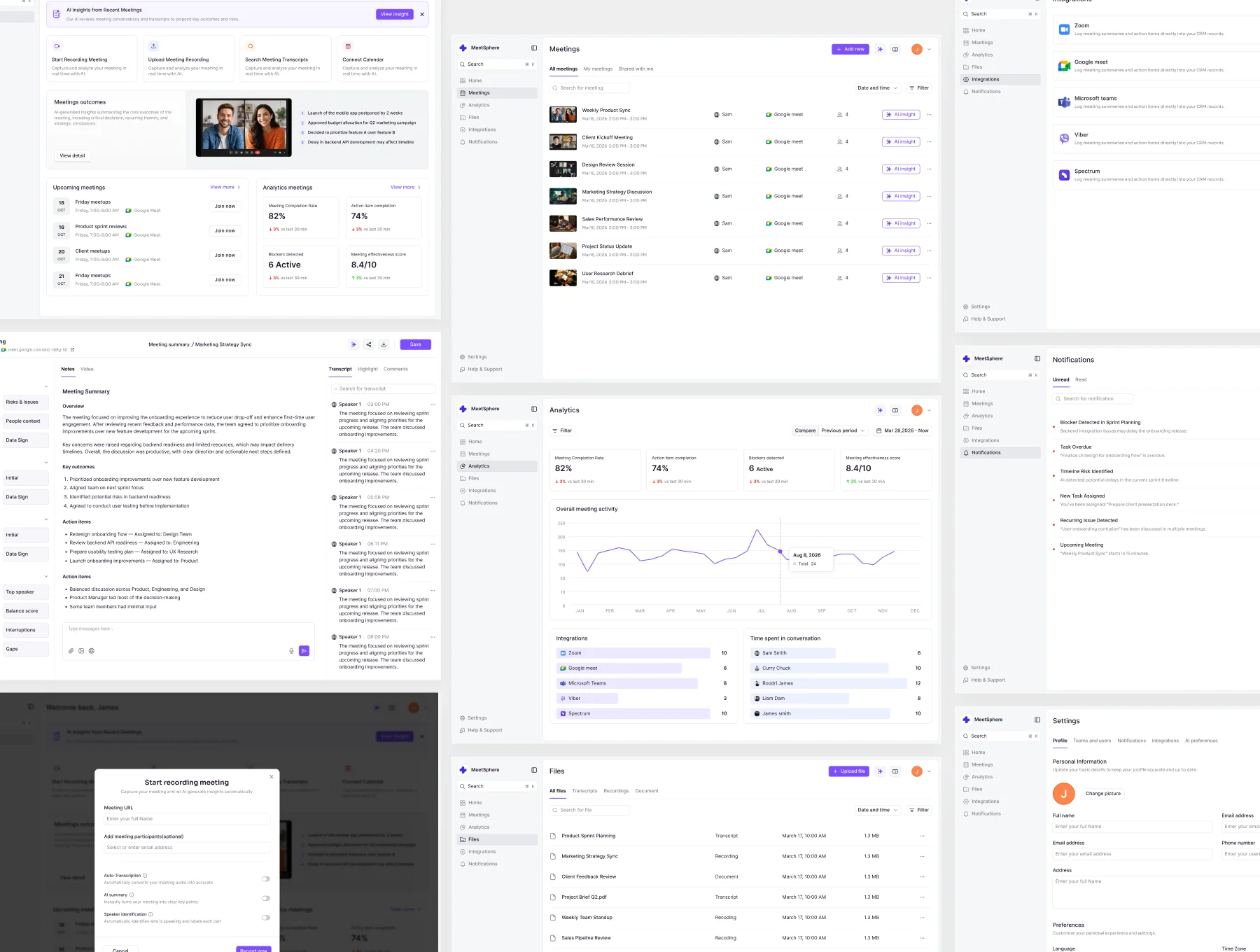
Task: Click the Meeting URL input field
Action: click(187, 819)
